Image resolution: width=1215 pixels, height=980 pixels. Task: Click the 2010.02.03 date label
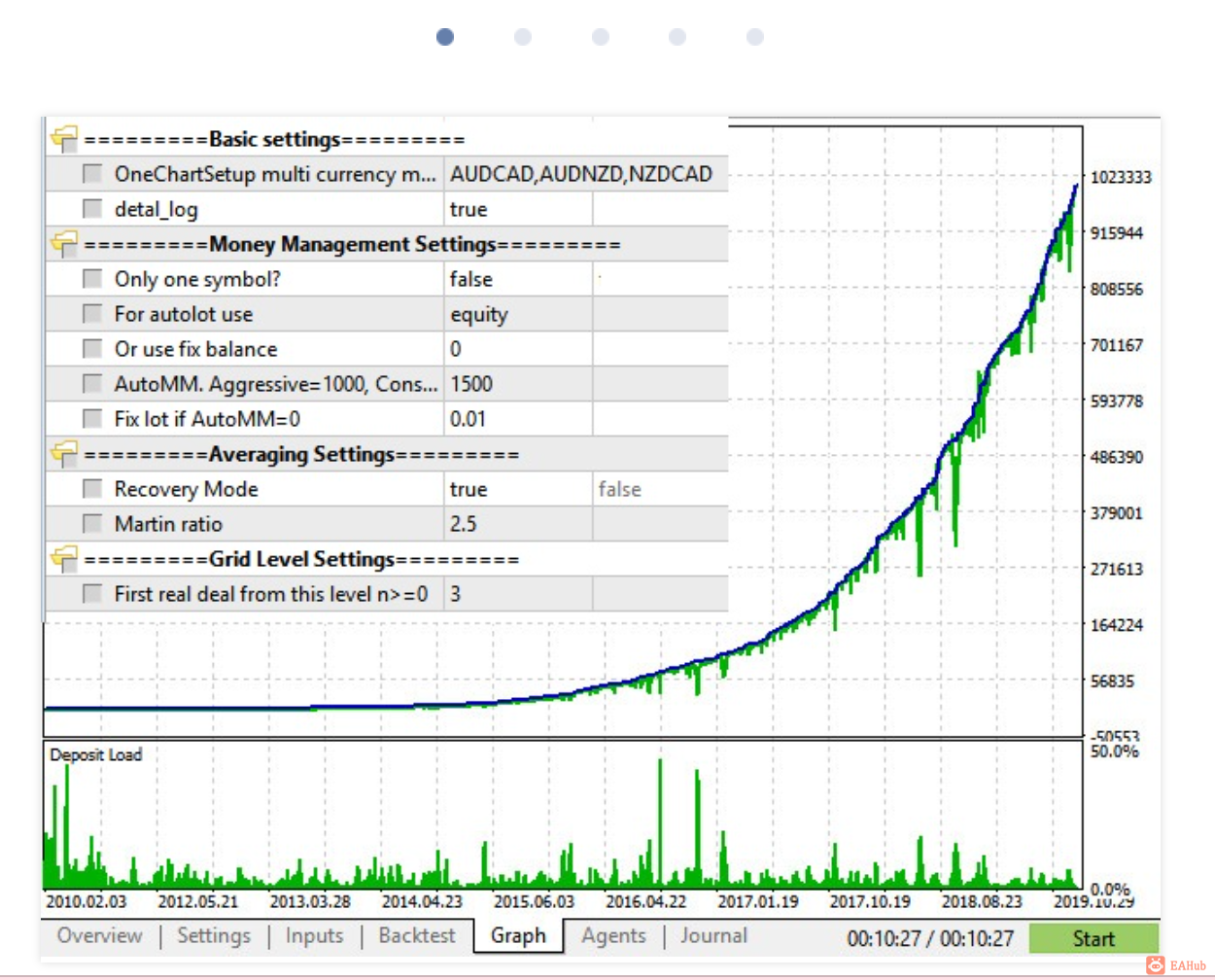point(87,901)
